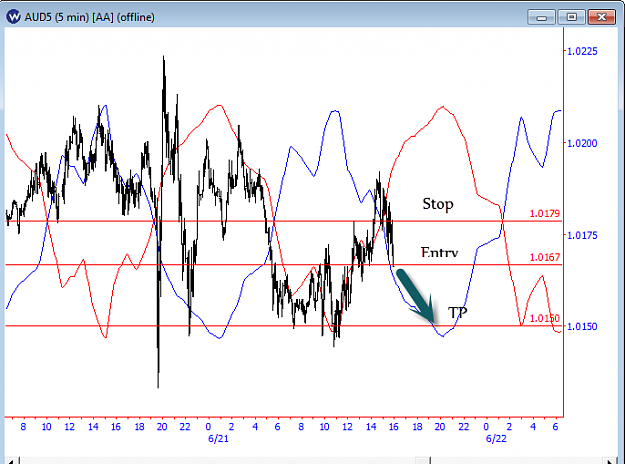Viewport: 625px width, 464px height.
Task: Click the app icon in the title bar
Action: [13, 17]
